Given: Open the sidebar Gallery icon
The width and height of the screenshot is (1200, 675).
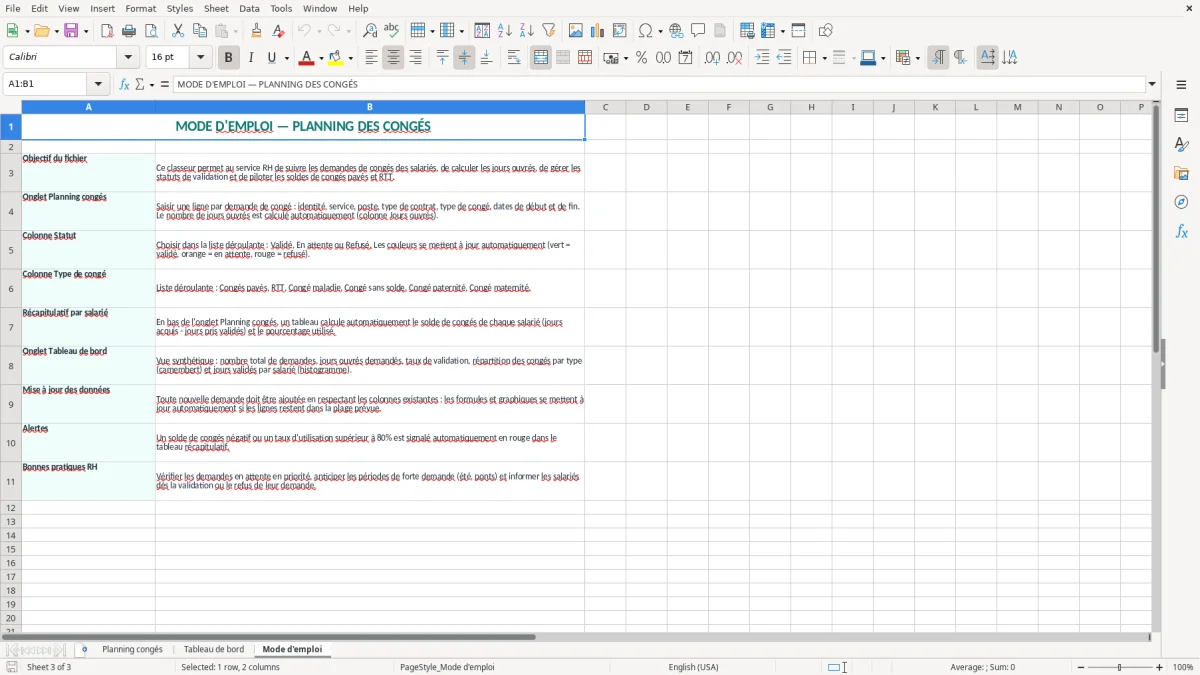Looking at the screenshot, I should [x=1181, y=173].
